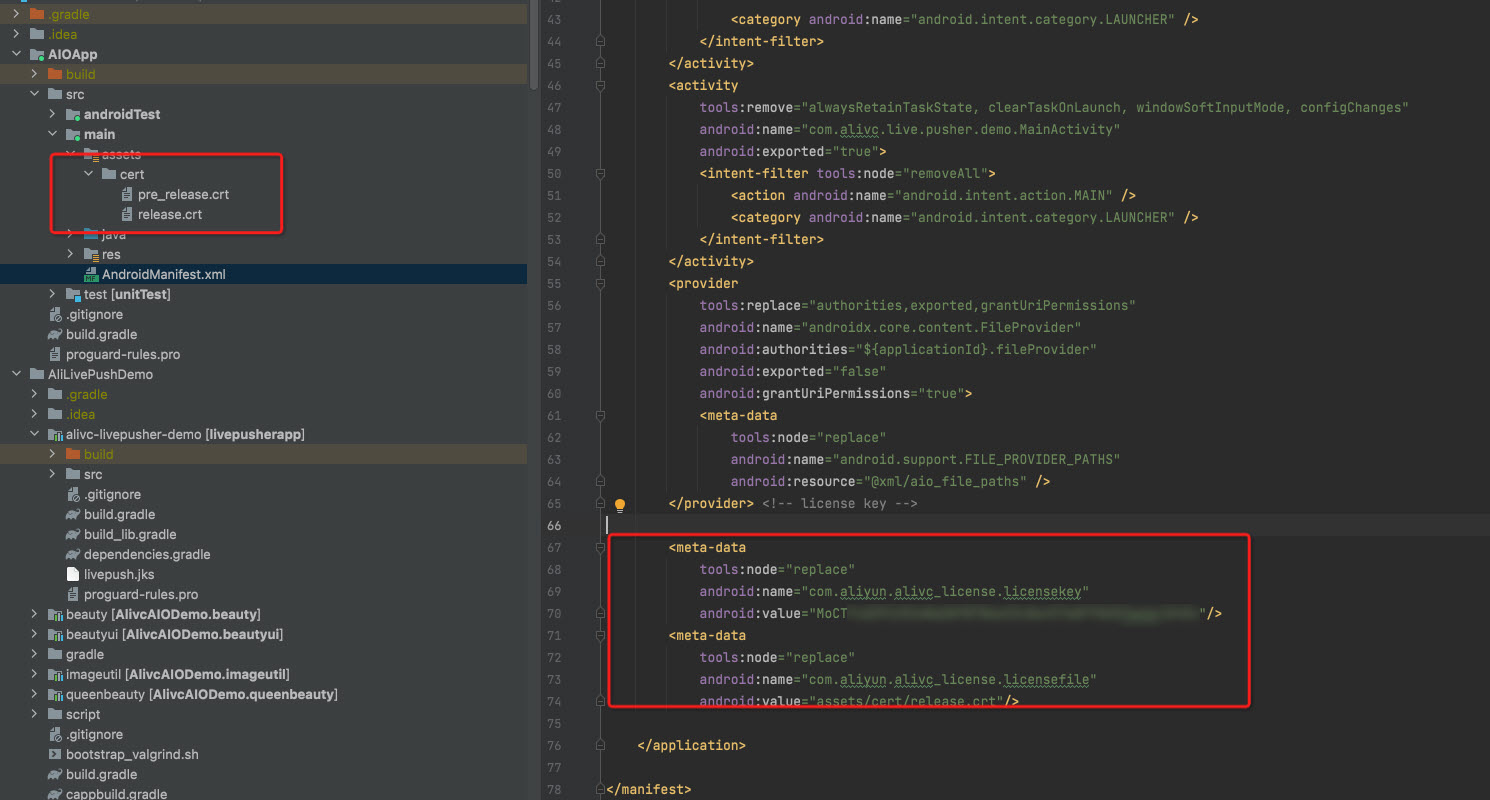
Task: Click the beautyui module icon
Action: pyautogui.click(x=55, y=634)
